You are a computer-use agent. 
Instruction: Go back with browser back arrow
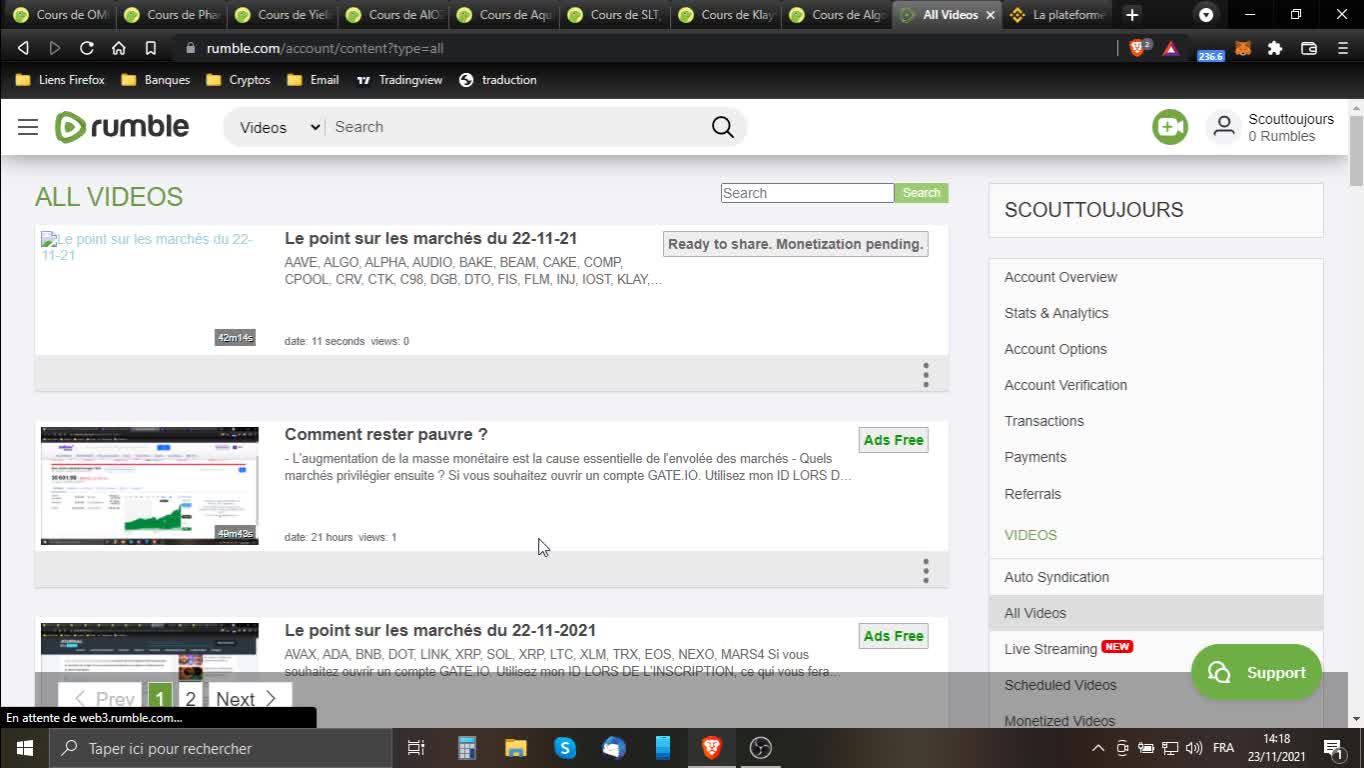click(23, 48)
